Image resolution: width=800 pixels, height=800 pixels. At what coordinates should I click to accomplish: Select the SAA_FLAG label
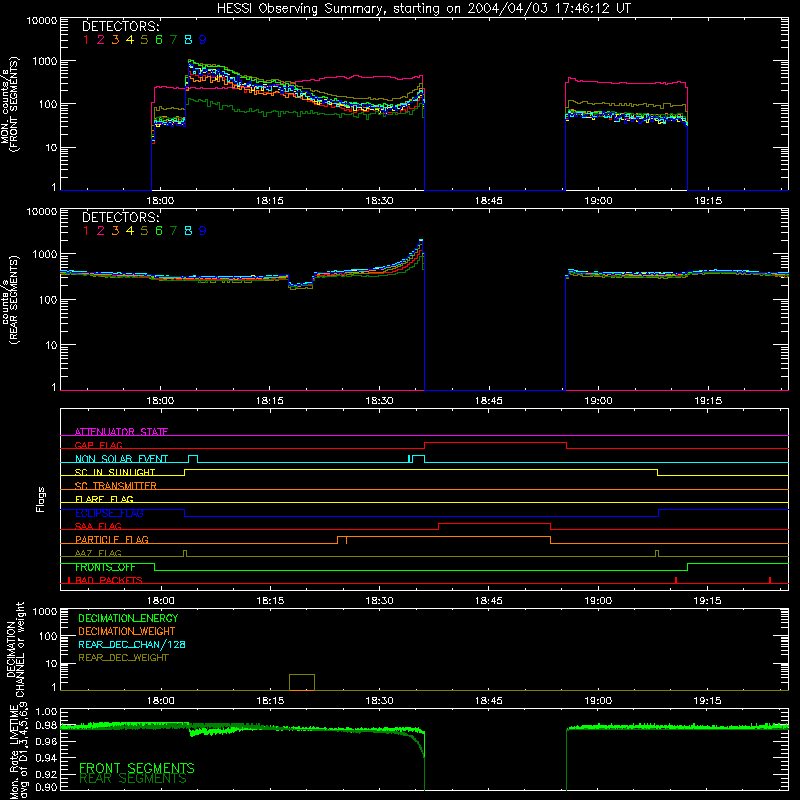tap(98, 526)
